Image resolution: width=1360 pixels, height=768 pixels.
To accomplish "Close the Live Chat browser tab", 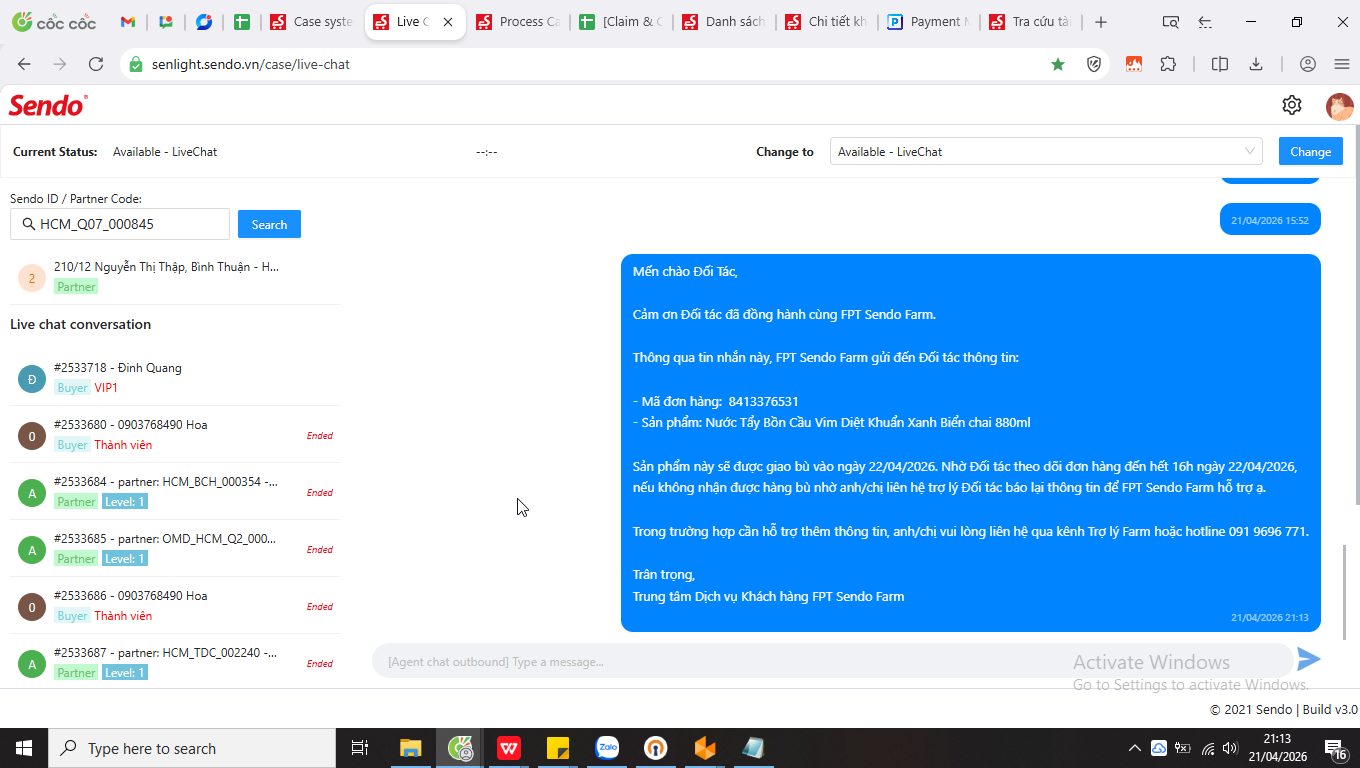I will 447,22.
